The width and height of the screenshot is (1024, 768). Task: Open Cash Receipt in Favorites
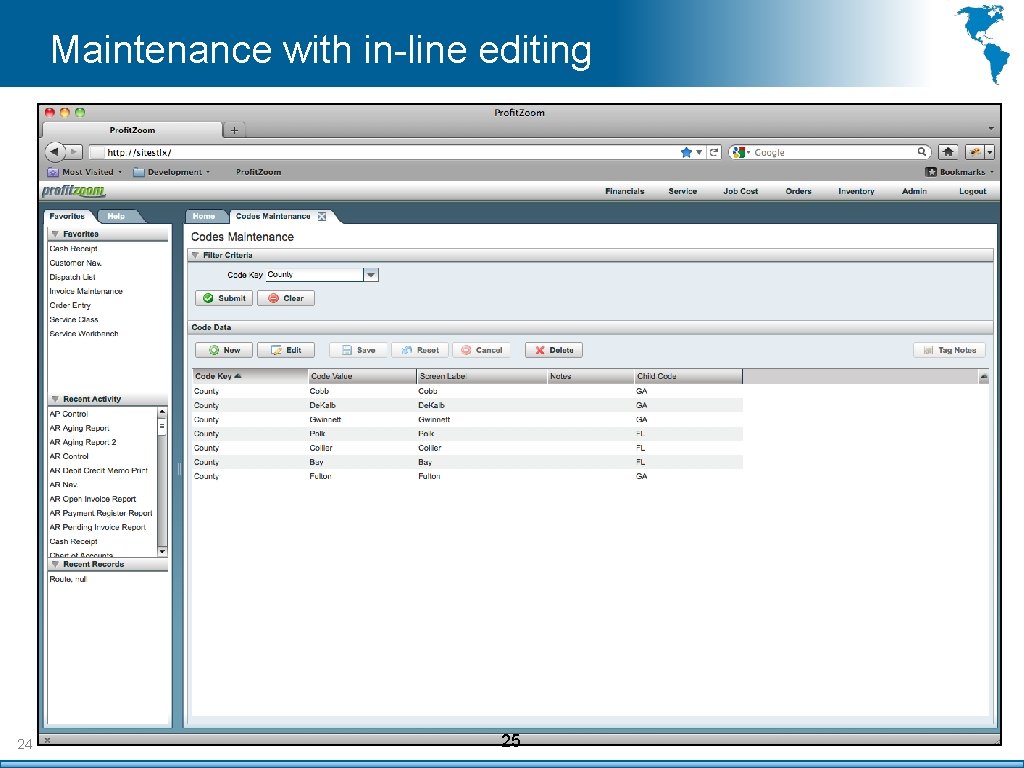74,249
